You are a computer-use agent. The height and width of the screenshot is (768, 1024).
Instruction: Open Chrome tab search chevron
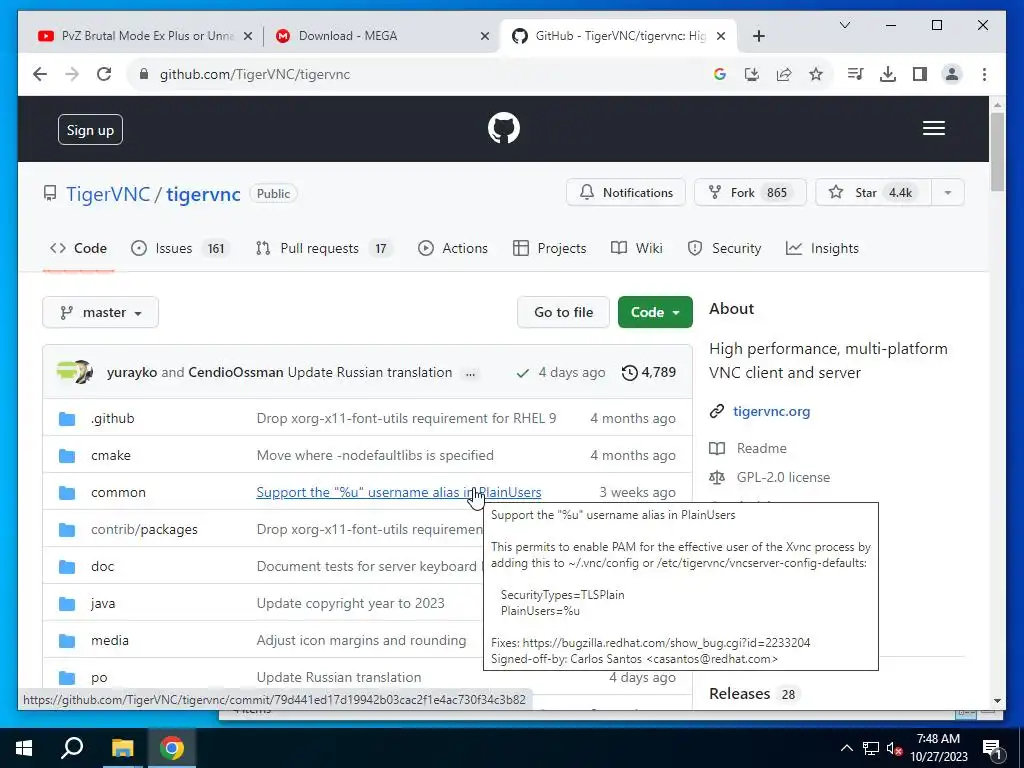(844, 25)
